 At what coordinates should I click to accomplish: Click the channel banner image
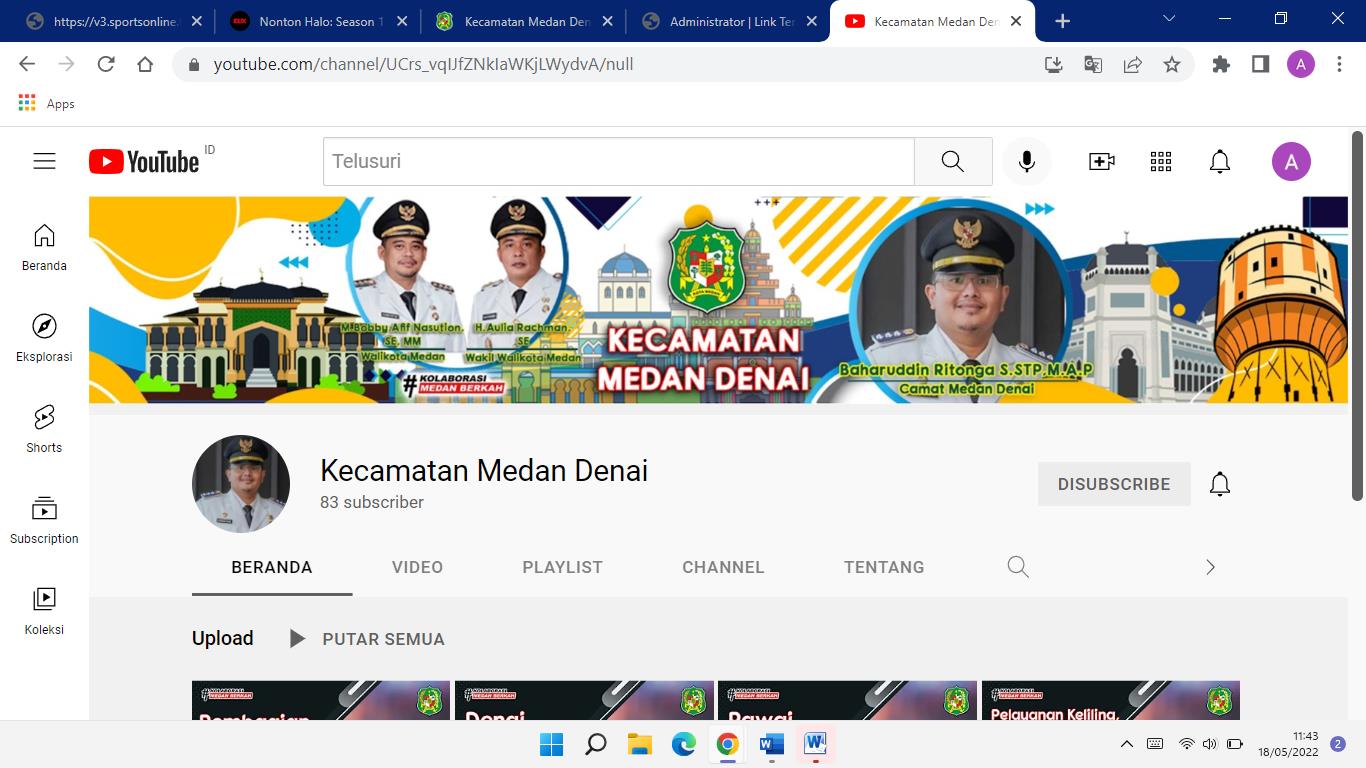[718, 300]
